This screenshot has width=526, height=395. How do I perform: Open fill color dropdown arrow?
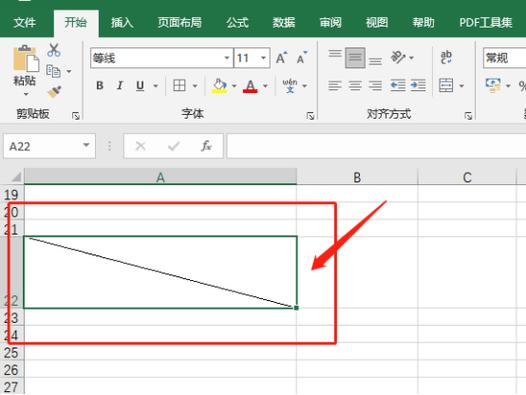(234, 86)
